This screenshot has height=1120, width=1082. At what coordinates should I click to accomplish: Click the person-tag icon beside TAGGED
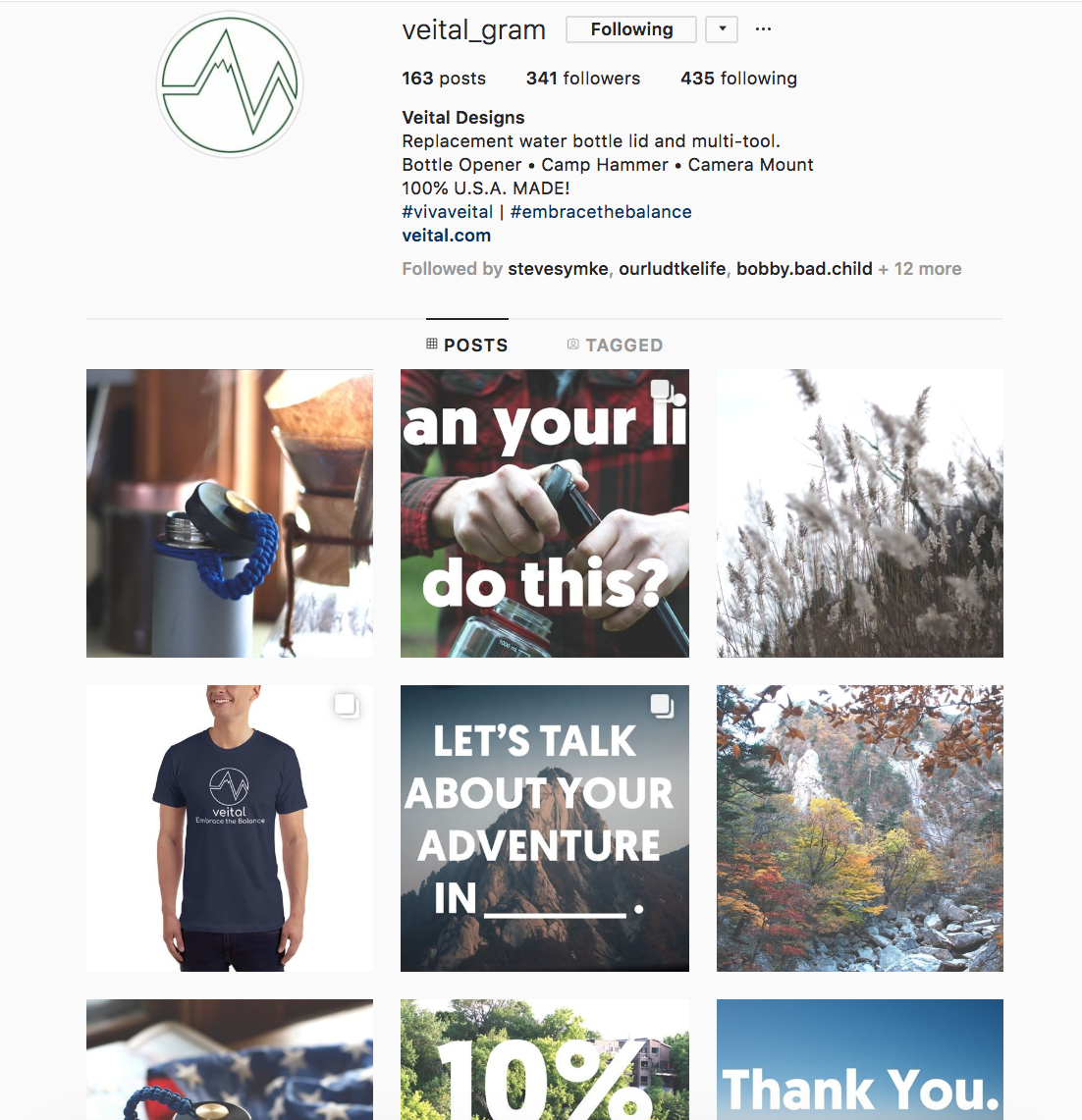tap(573, 345)
